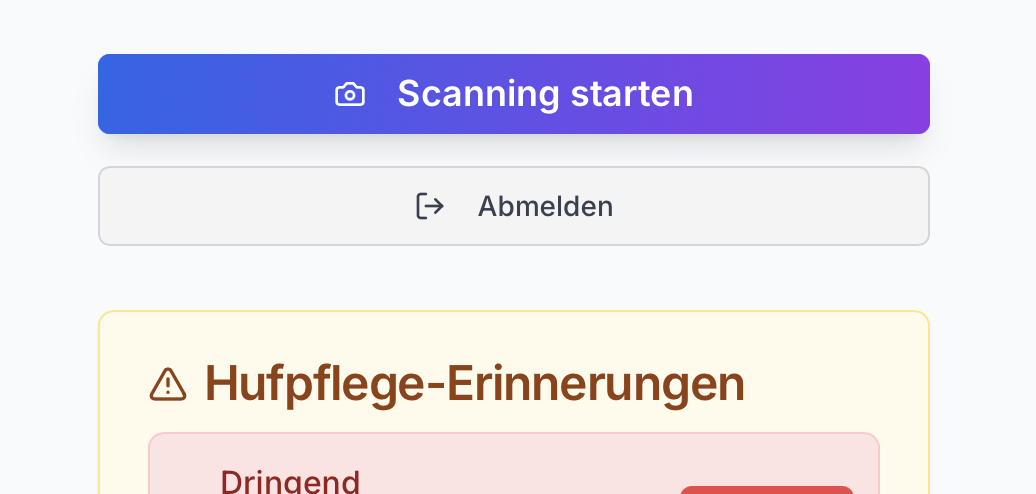Viewport: 1036px width, 494px height.
Task: Tap the camera symbol beside Scanning starten
Action: 350,95
